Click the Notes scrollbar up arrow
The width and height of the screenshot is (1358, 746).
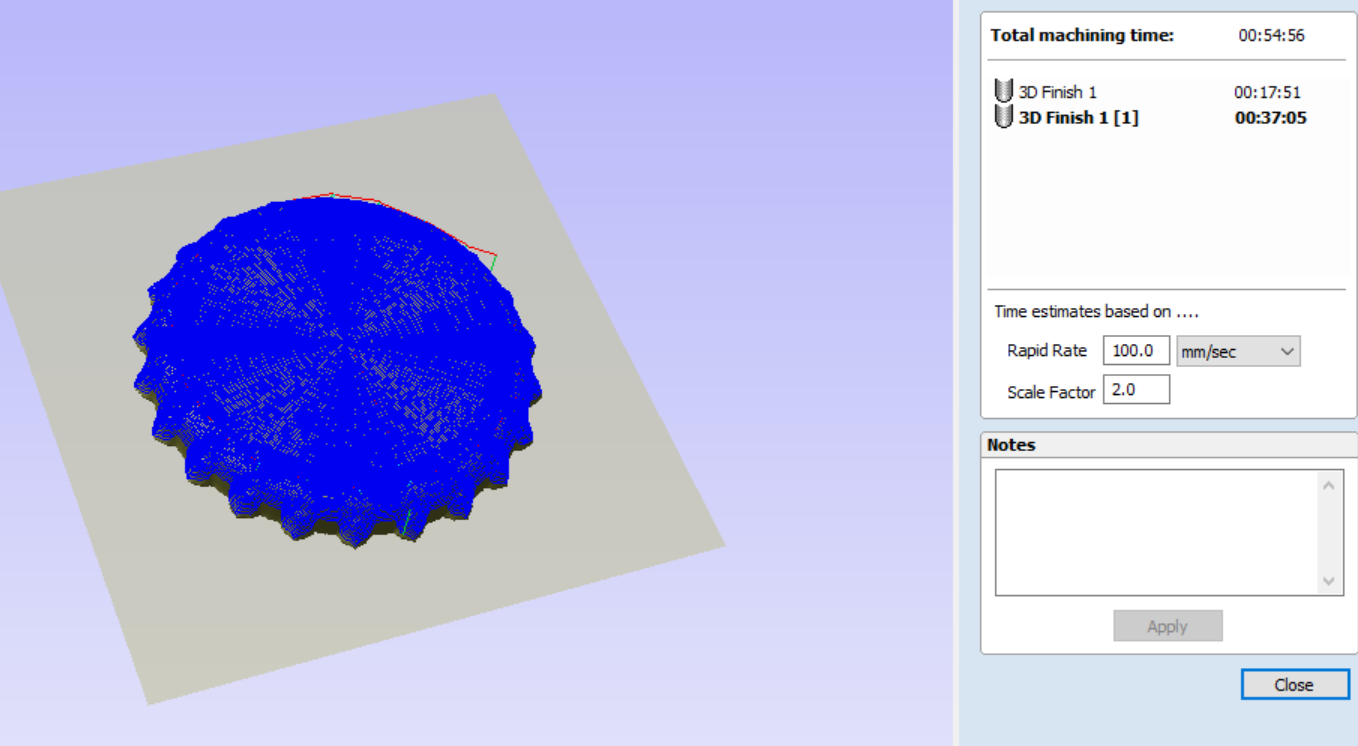[x=1328, y=486]
